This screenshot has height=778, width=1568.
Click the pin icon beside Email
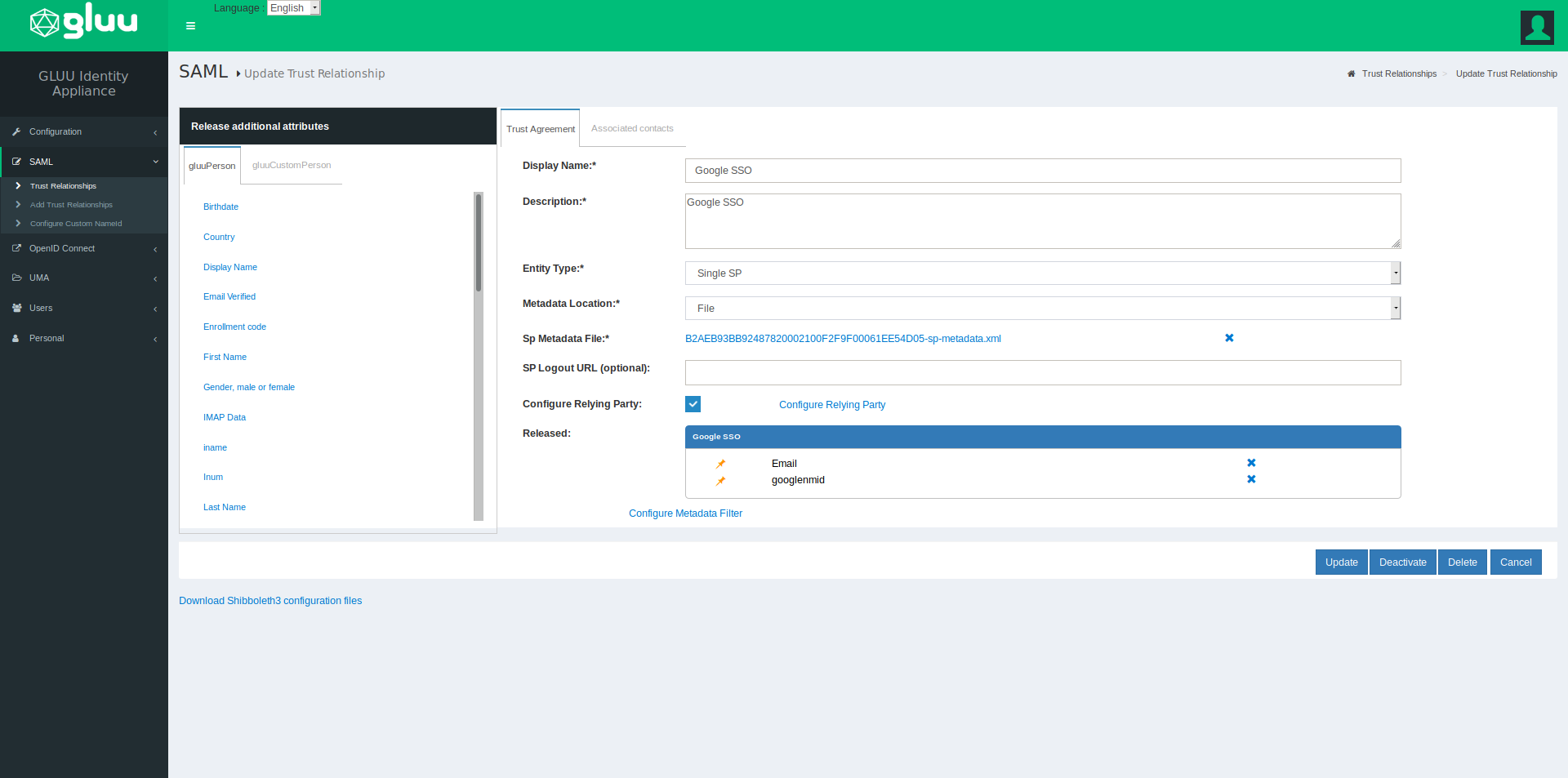pos(720,464)
